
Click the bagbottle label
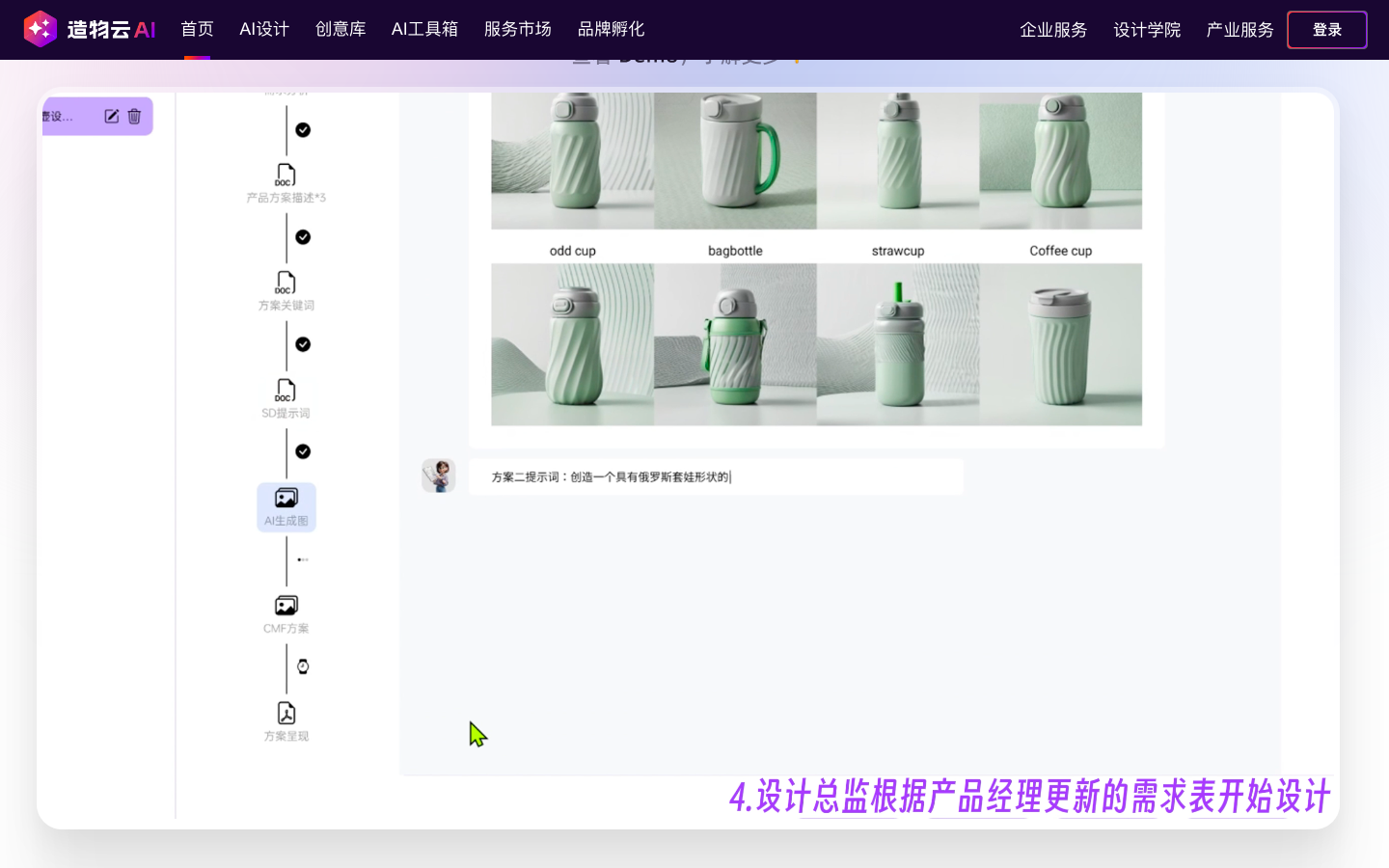(x=735, y=251)
